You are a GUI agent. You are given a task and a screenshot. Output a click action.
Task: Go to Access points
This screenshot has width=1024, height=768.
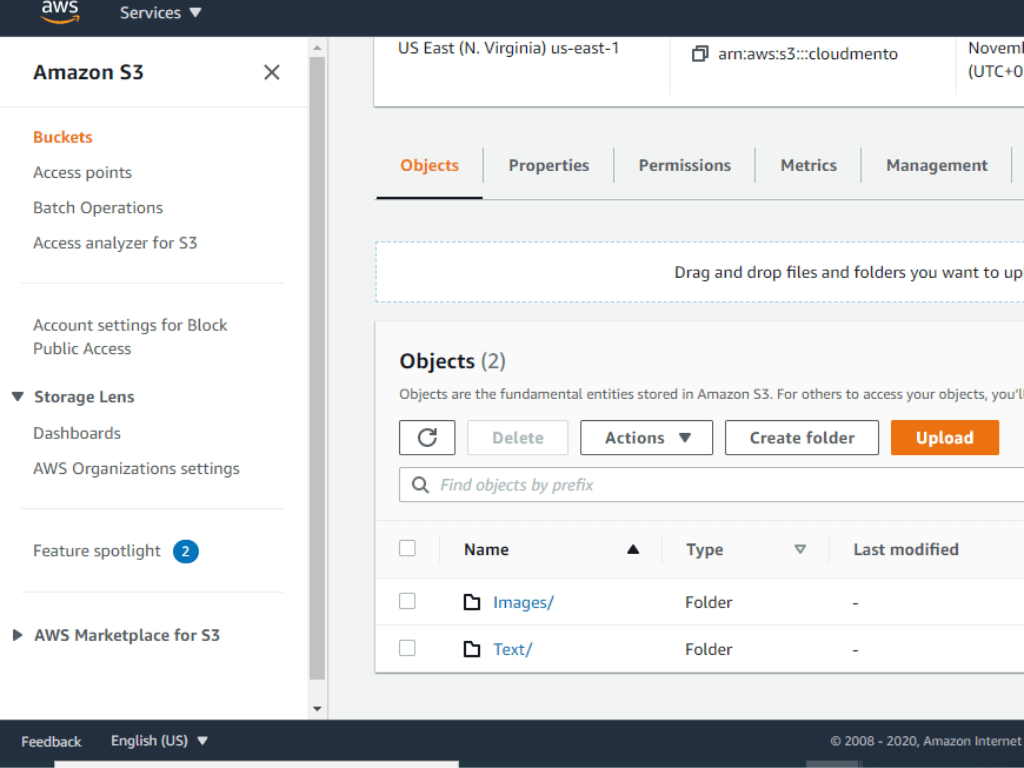(x=82, y=172)
